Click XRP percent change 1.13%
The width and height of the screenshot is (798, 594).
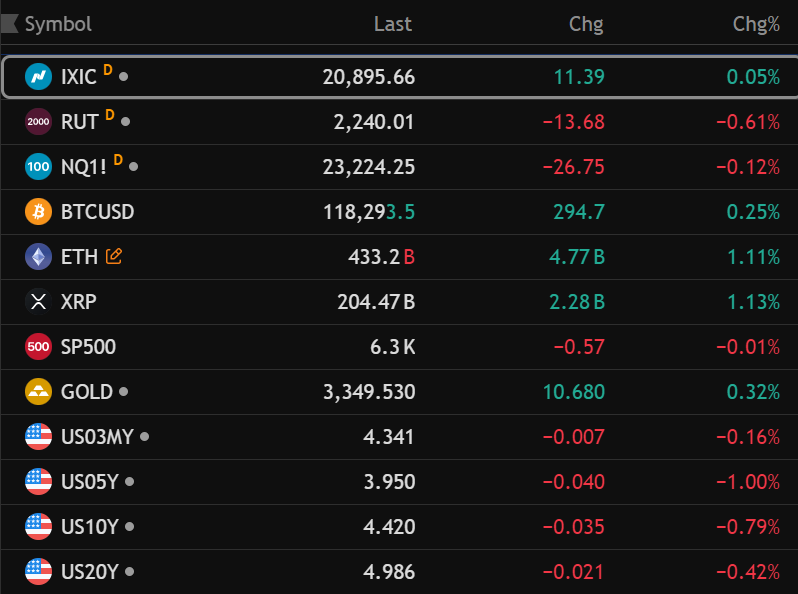coord(754,302)
